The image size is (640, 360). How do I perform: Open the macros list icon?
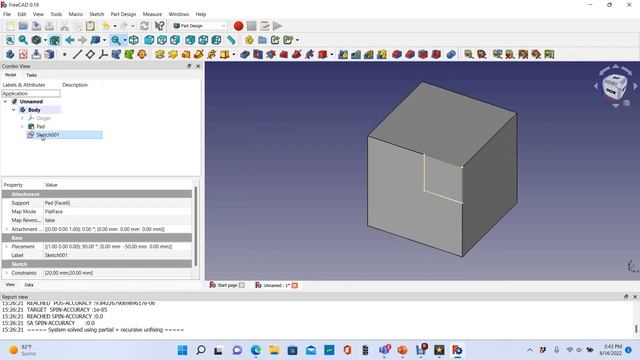(x=264, y=26)
